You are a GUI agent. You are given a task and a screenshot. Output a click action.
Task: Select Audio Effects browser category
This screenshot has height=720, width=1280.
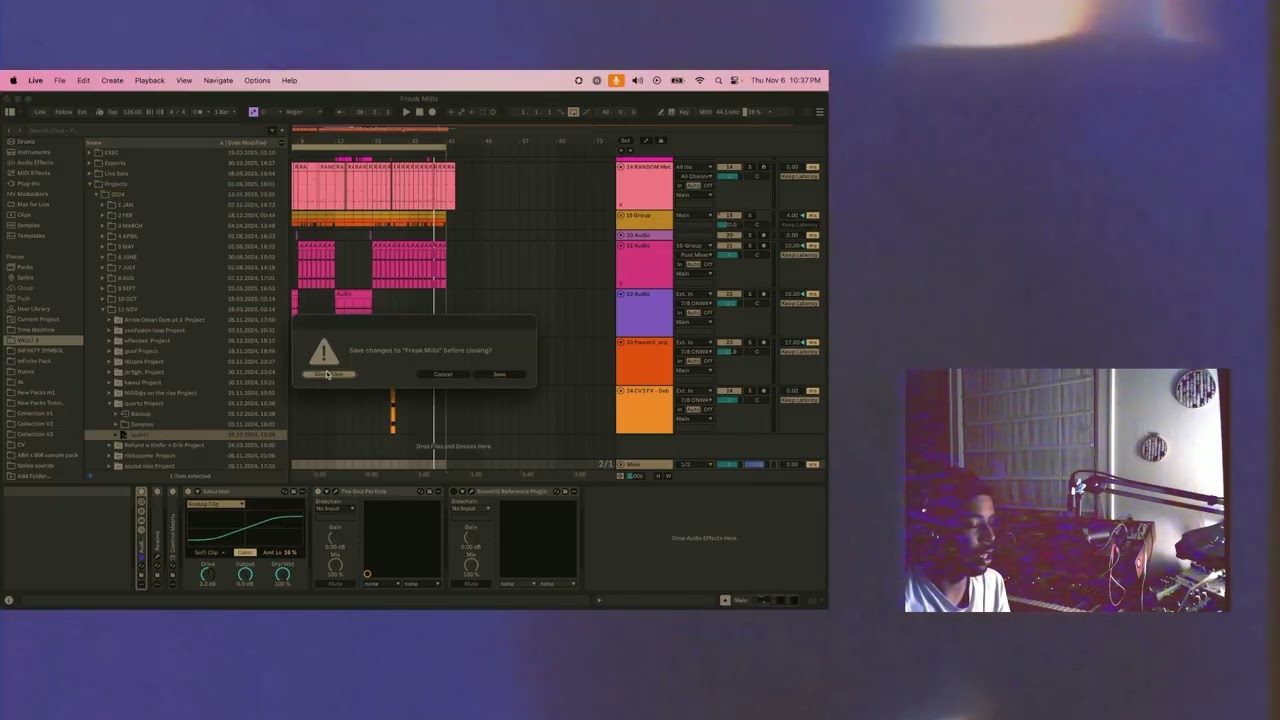[35, 162]
